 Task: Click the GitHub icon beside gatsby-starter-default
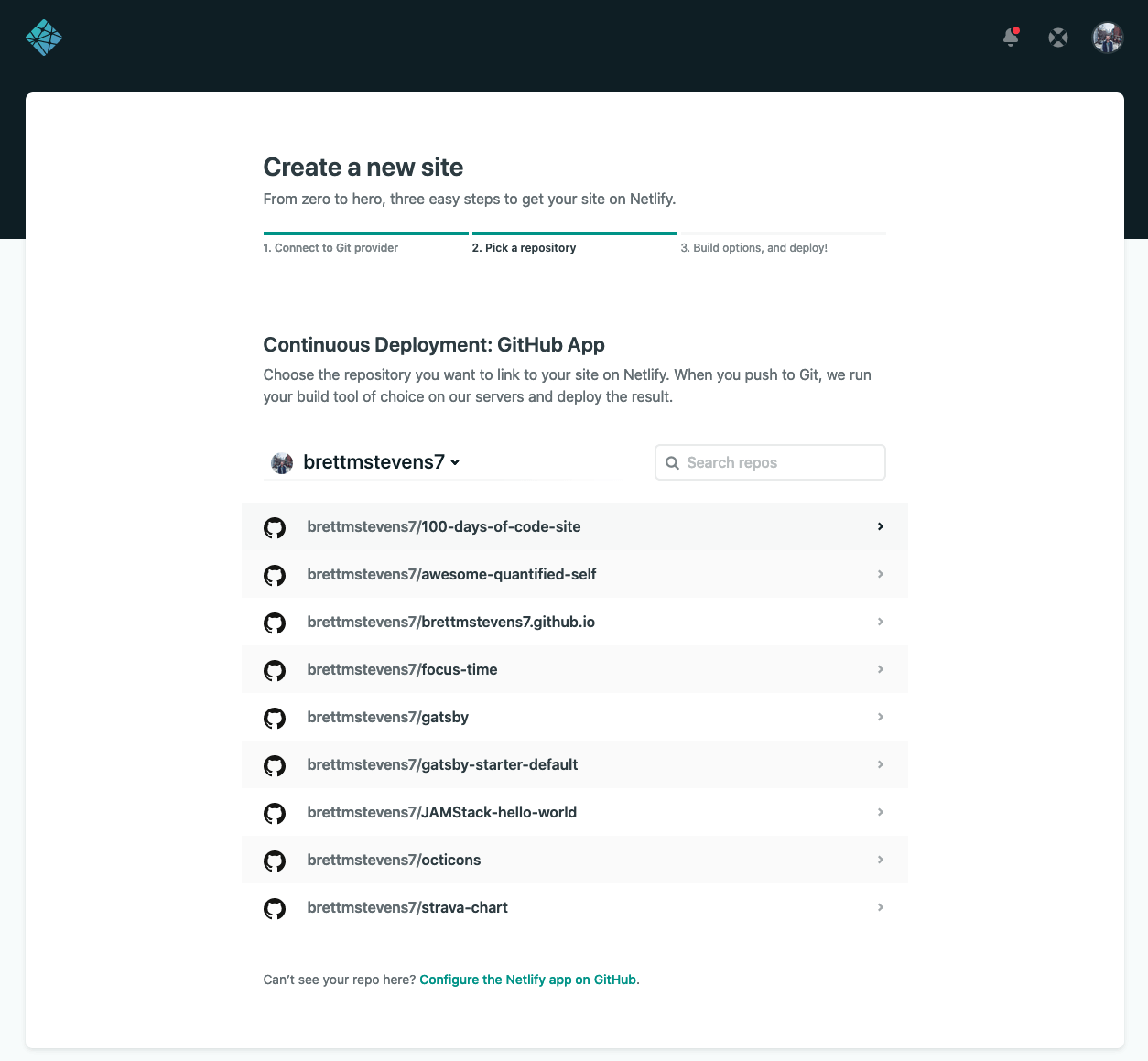275,765
